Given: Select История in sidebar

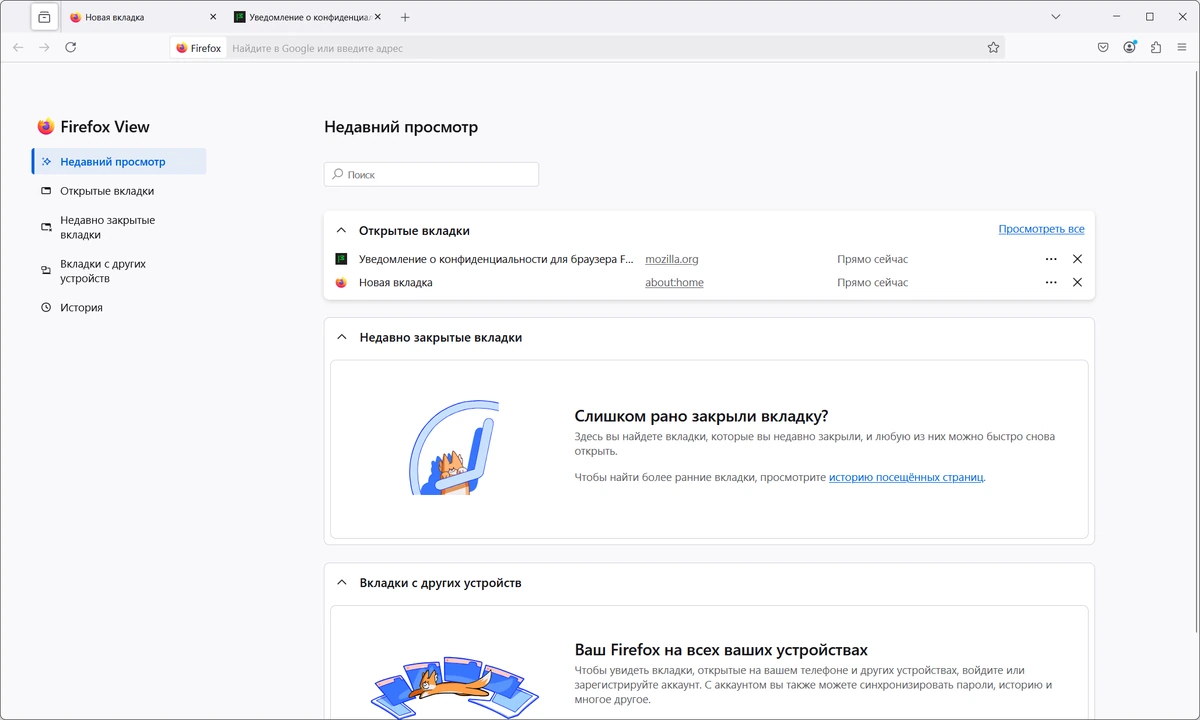Looking at the screenshot, I should coord(119,308).
